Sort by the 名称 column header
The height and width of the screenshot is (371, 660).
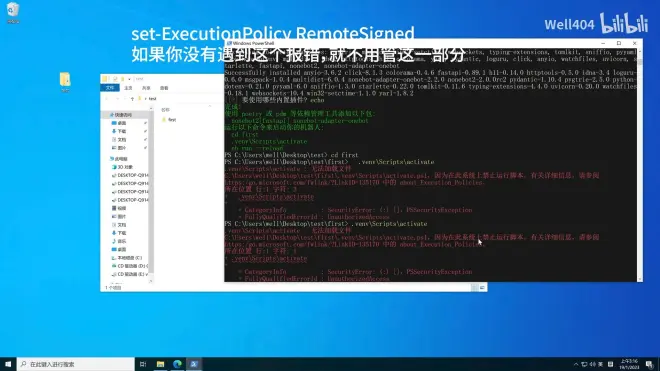[165, 109]
